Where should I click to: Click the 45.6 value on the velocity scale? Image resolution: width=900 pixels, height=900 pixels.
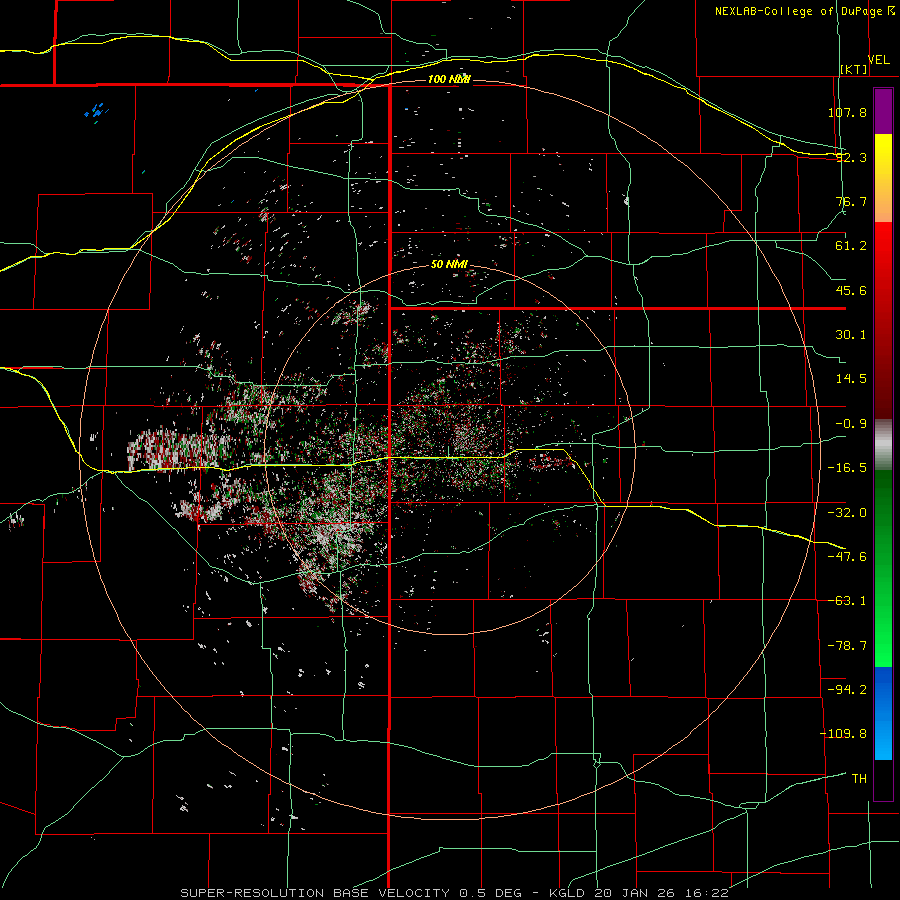[x=851, y=290]
